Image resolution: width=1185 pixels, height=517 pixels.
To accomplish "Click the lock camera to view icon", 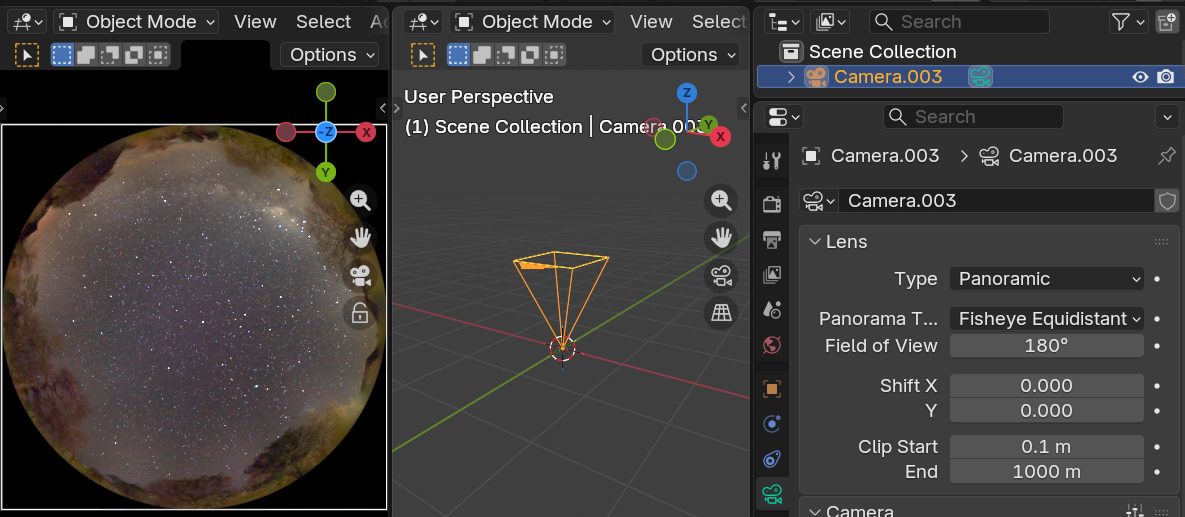I will [360, 314].
